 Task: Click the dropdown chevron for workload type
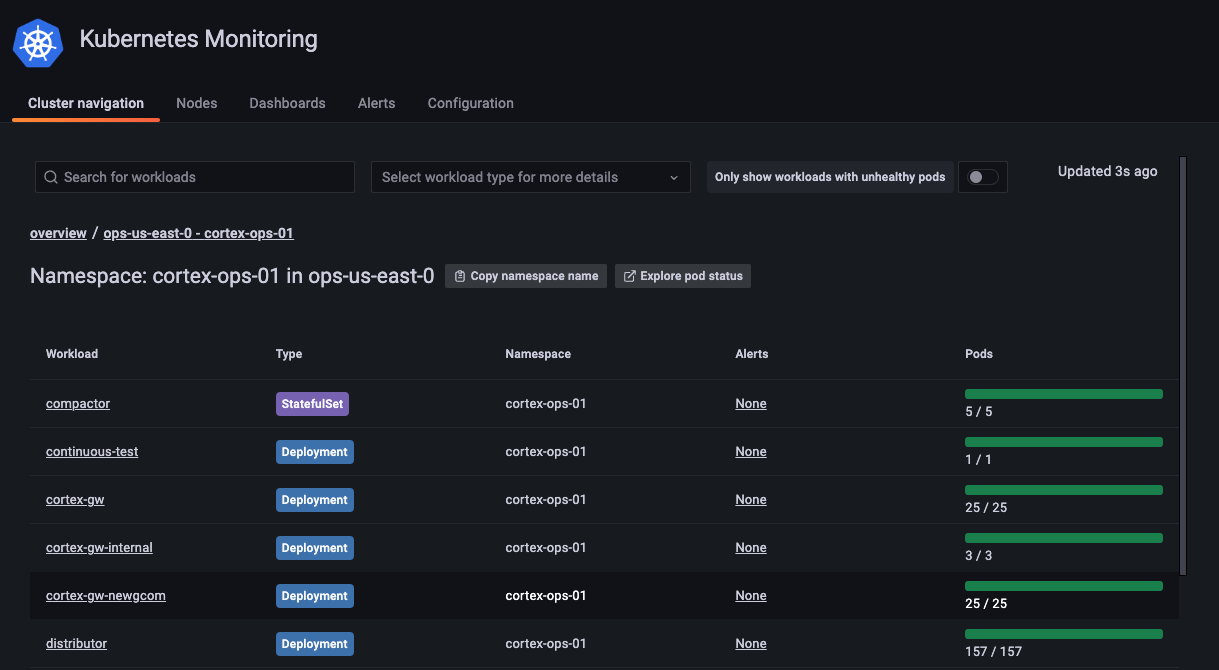point(674,177)
